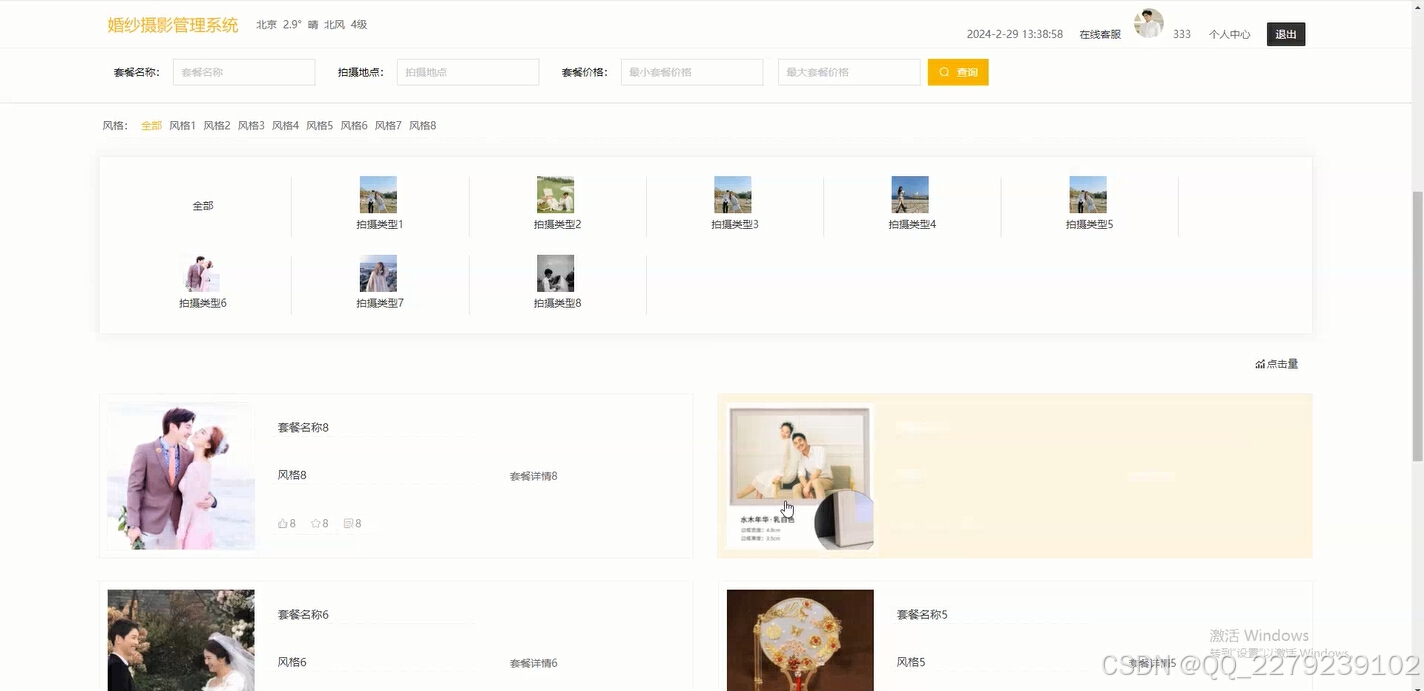The image size is (1424, 691).
Task: Click the 拍摄类型3 category
Action: click(x=732, y=195)
